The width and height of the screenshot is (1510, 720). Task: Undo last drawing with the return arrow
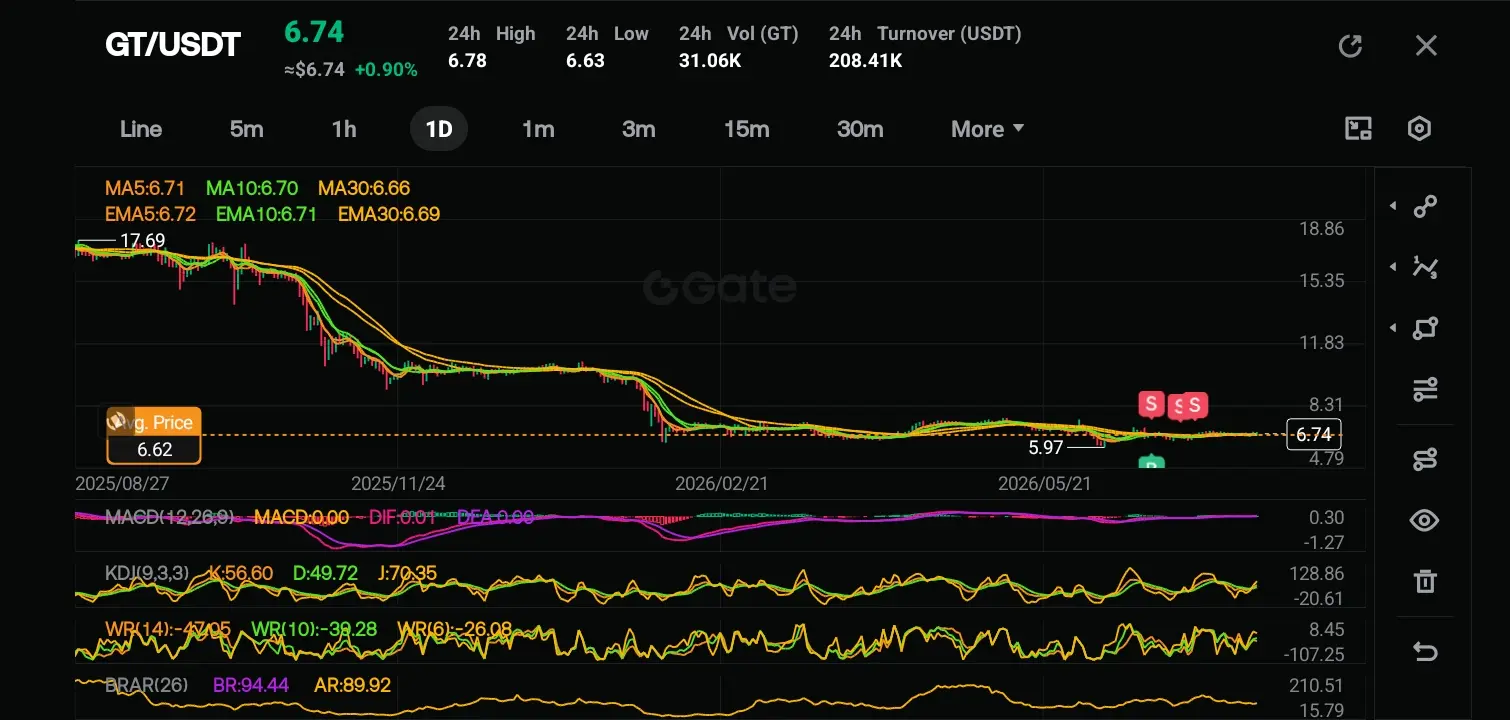point(1425,652)
